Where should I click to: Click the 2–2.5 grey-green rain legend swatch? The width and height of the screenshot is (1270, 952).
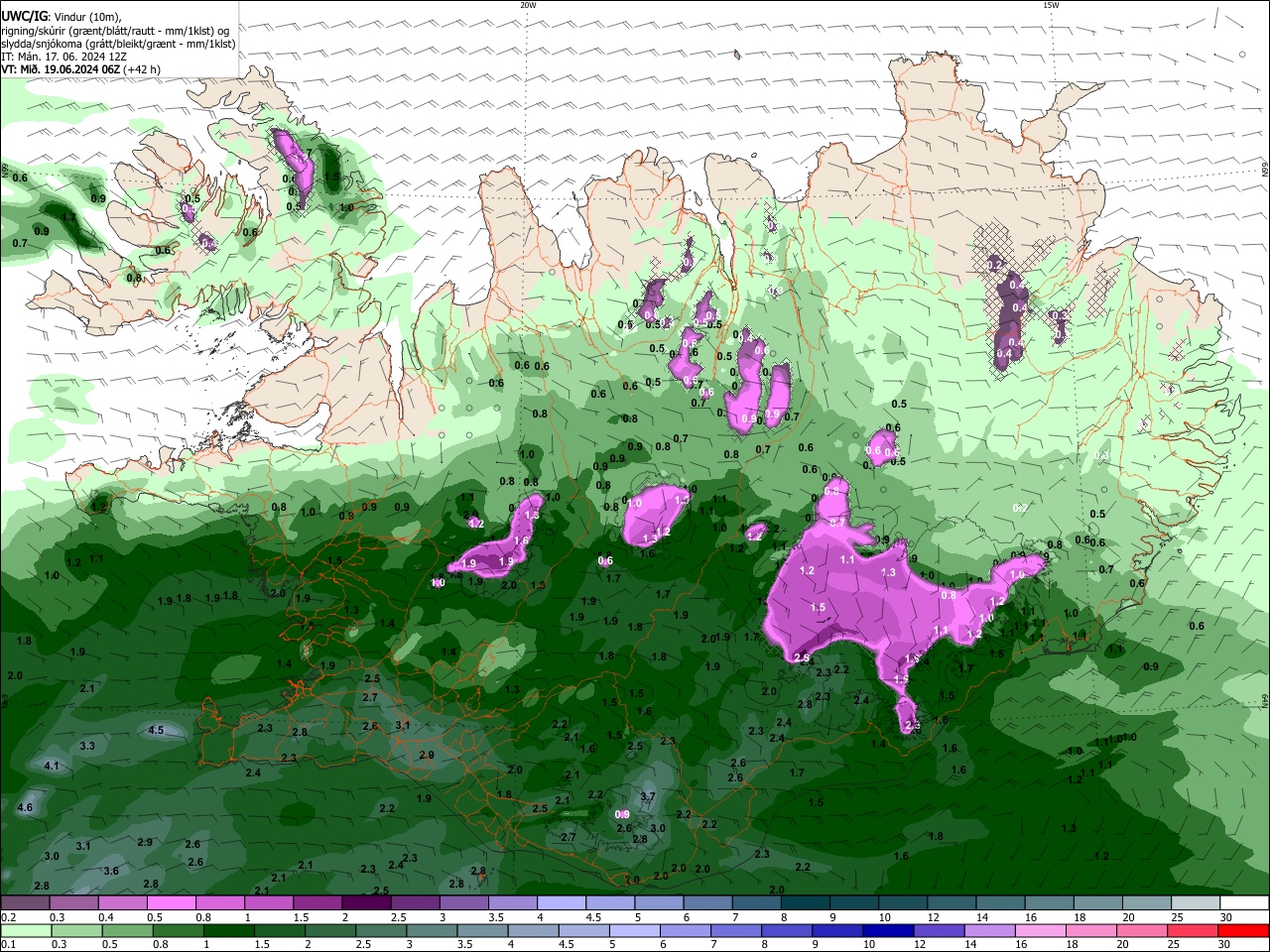[x=330, y=931]
